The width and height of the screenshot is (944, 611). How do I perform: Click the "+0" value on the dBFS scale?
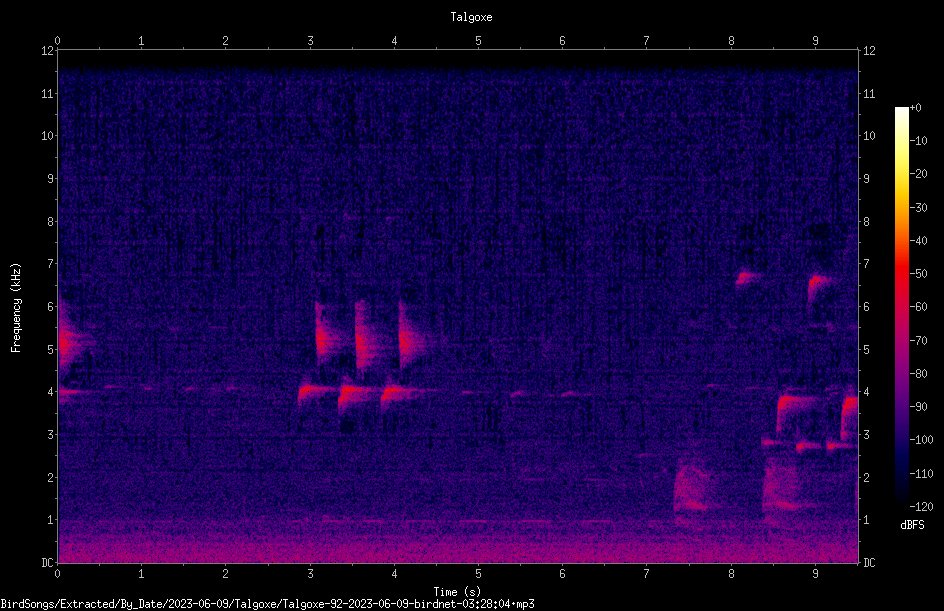click(916, 108)
